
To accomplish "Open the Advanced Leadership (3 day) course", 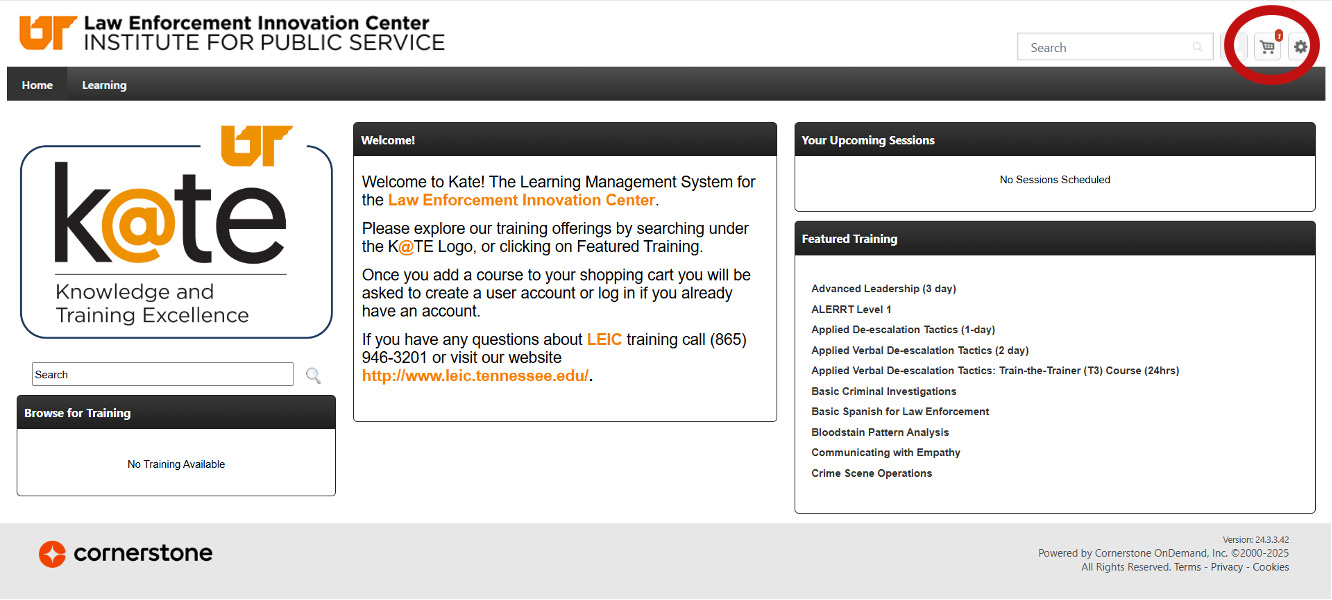I will (883, 289).
